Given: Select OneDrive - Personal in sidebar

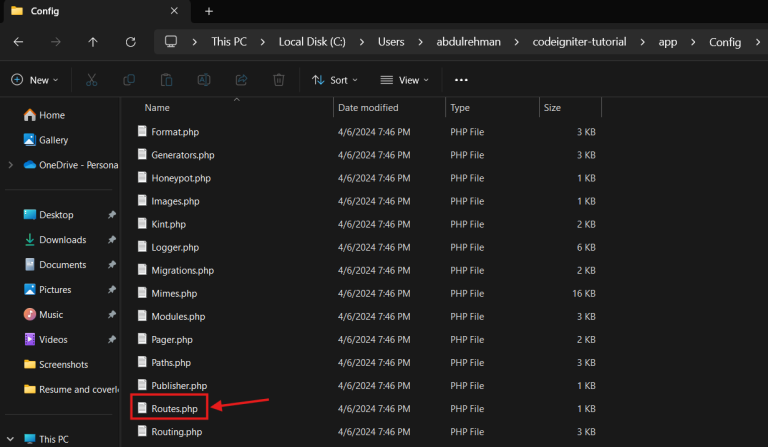Looking at the screenshot, I should (x=69, y=165).
